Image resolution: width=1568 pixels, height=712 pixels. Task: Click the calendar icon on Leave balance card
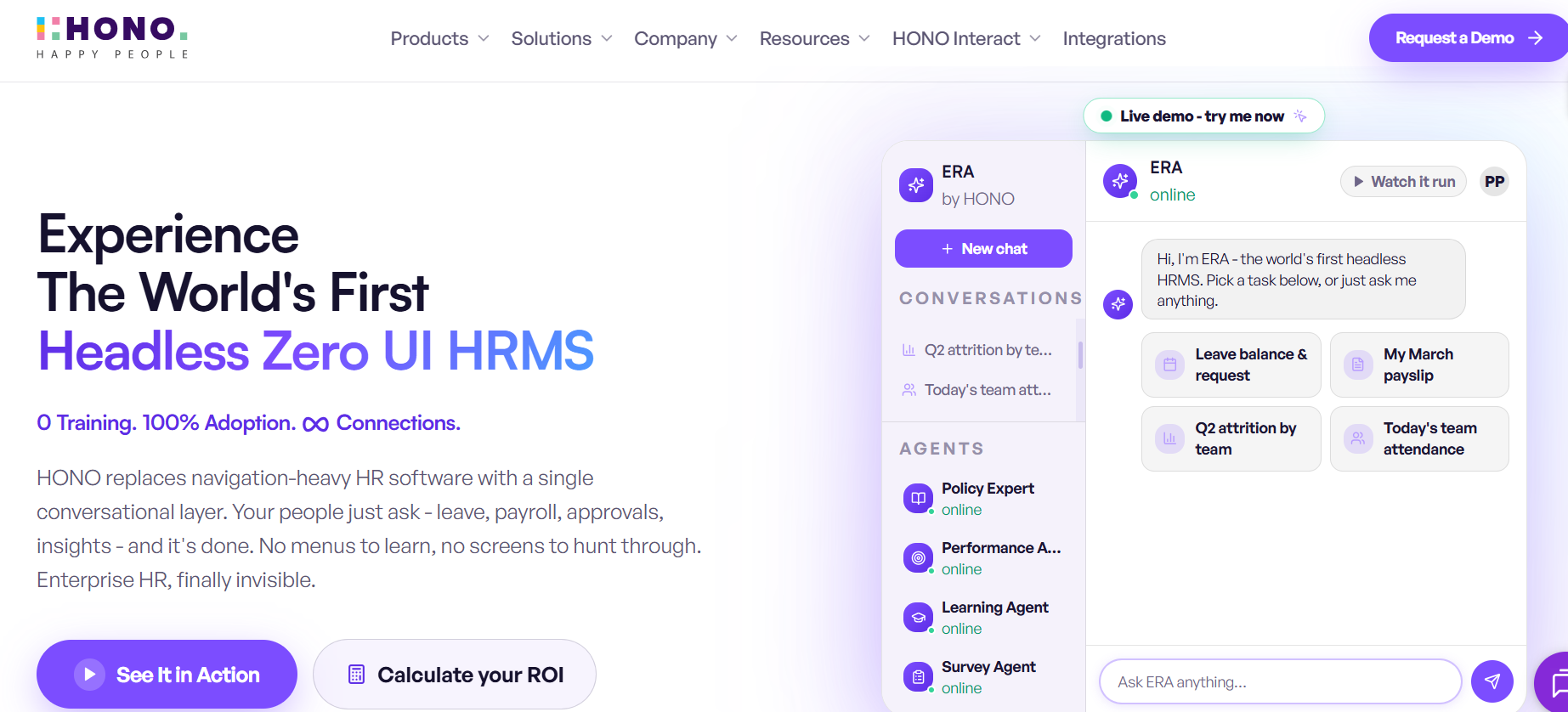tap(1169, 364)
